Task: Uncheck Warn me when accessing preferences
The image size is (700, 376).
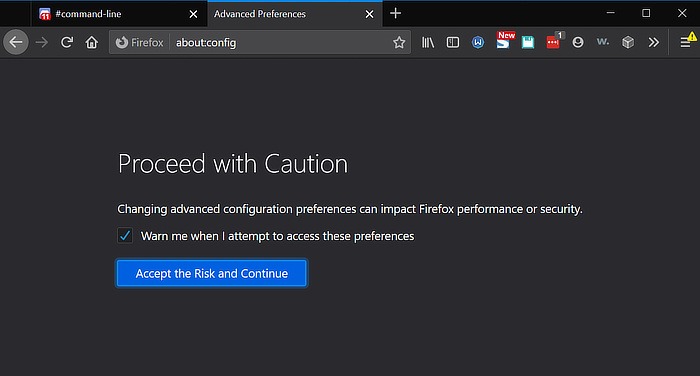Action: [x=125, y=235]
